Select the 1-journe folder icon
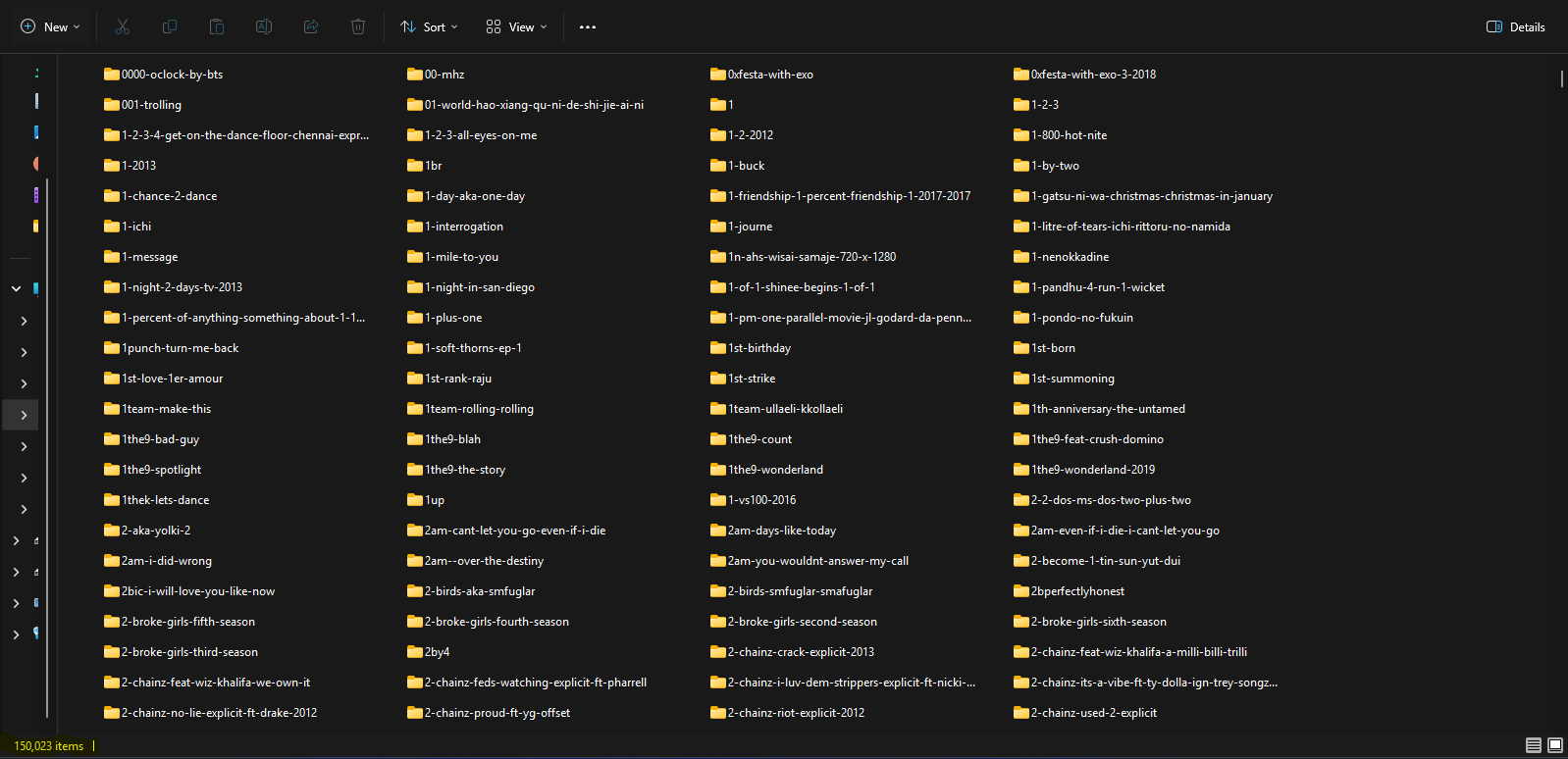Screen dimensions: 1568x759 pos(718,226)
